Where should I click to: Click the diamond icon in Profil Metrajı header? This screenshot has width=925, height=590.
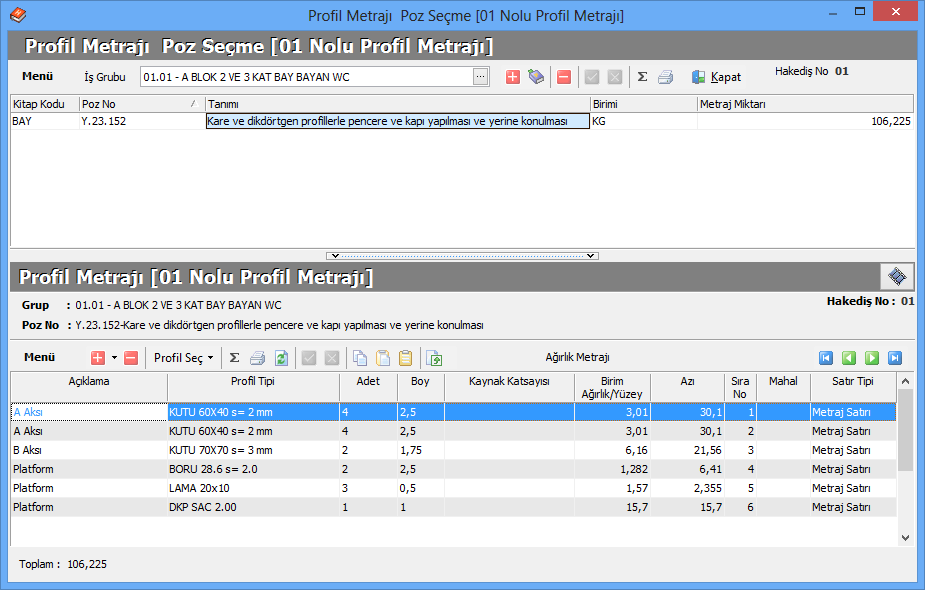pos(897,277)
